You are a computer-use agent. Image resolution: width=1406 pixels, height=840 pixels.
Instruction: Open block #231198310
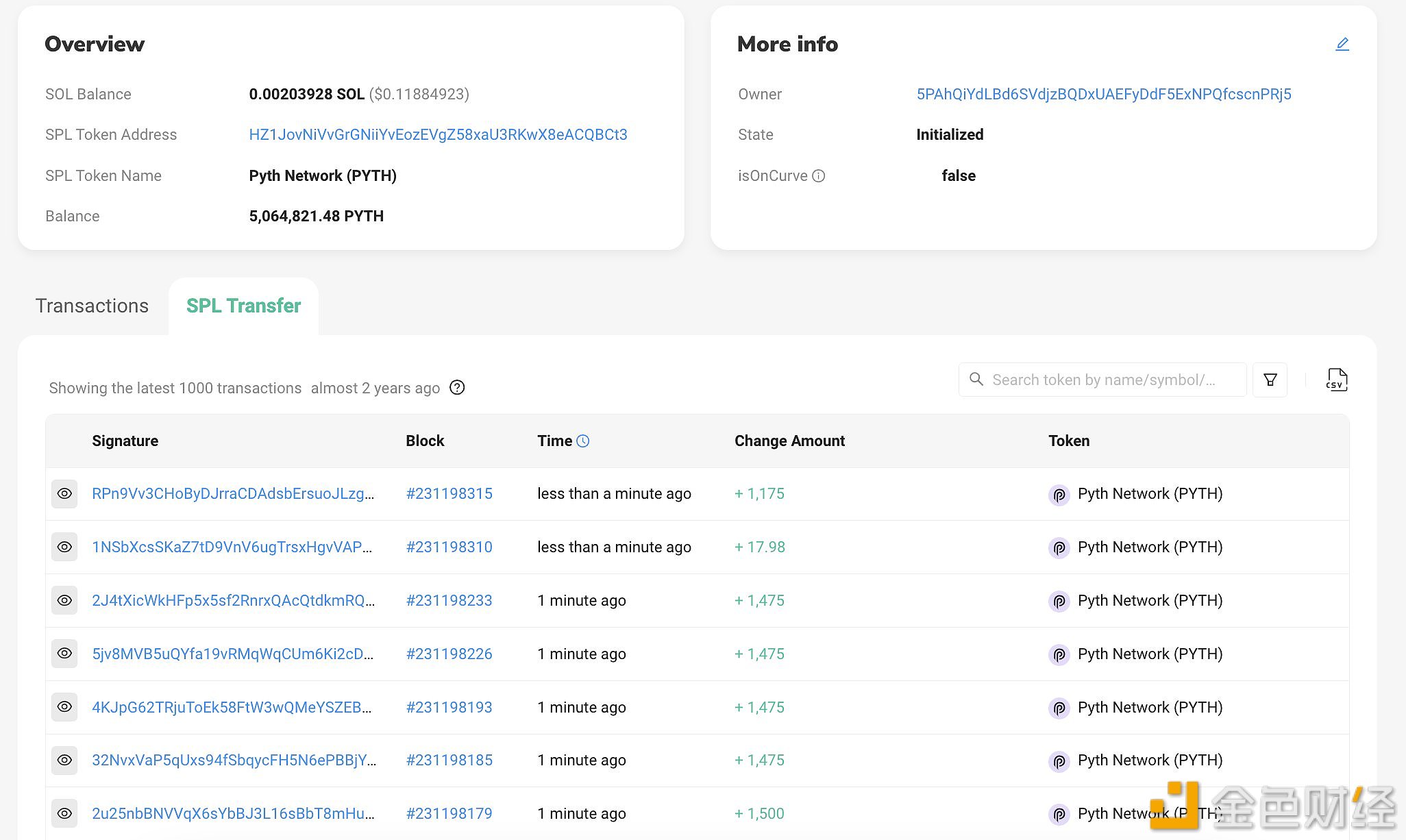449,547
